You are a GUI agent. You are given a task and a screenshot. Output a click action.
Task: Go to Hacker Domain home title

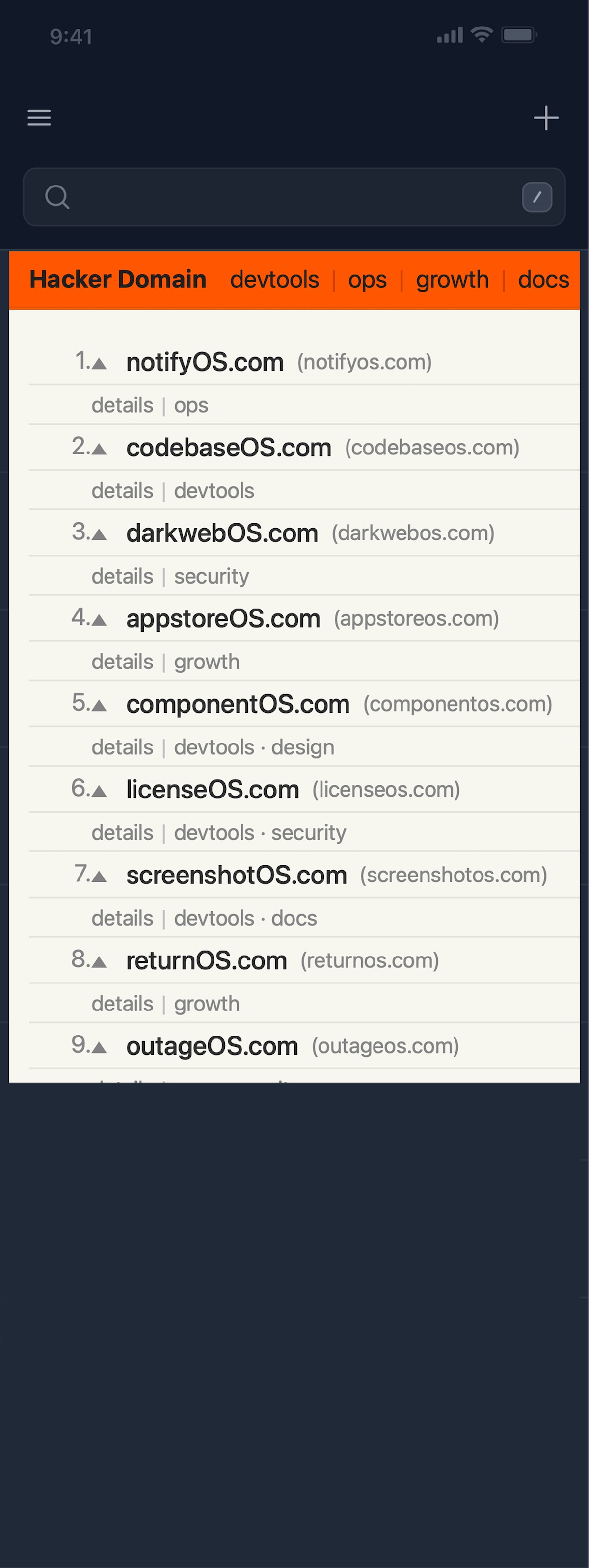point(118,279)
